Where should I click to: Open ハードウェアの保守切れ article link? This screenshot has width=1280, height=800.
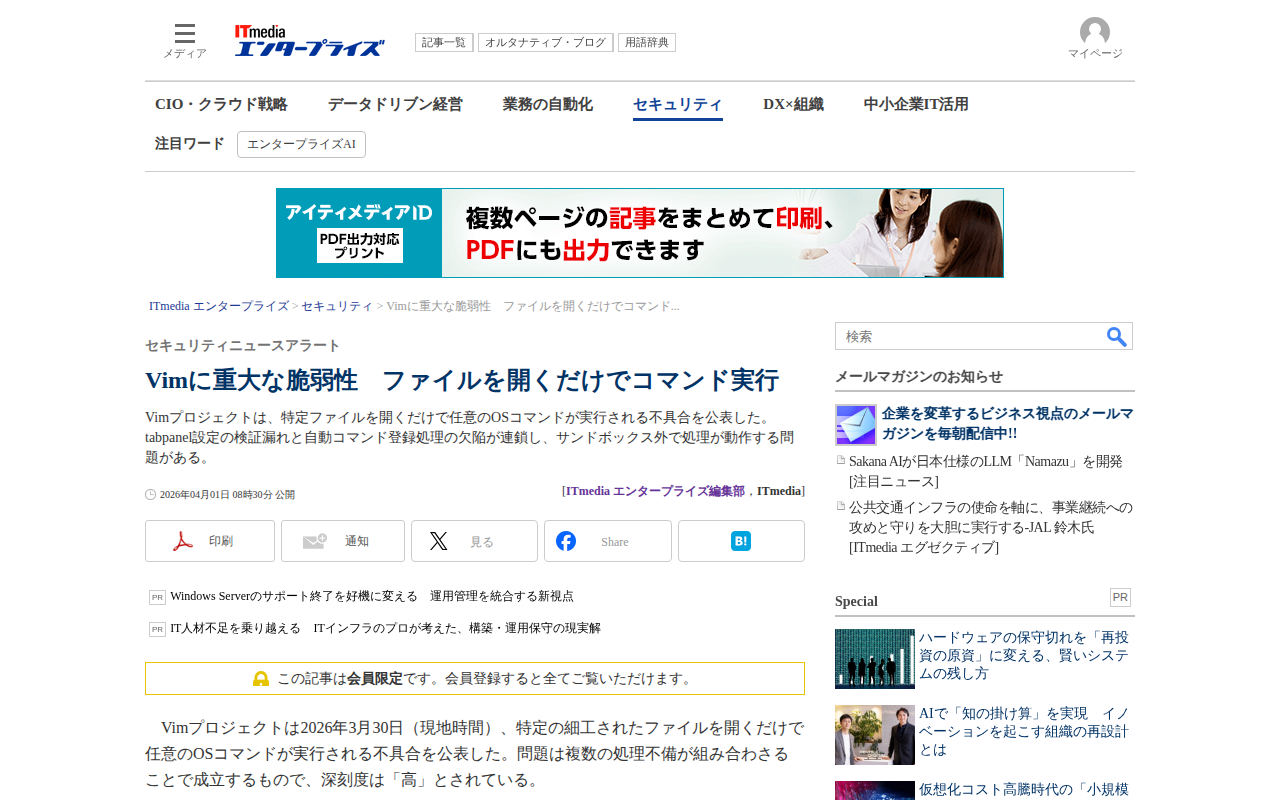coord(1025,655)
